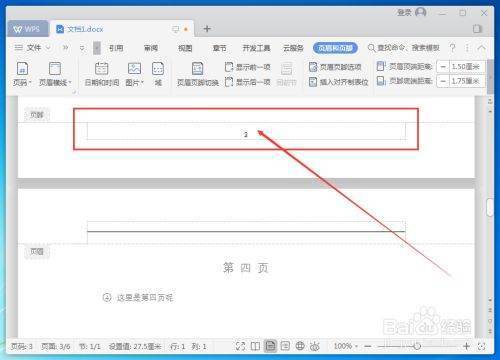
Task: Collapse the ribbon with the up chevron
Action: [482, 48]
